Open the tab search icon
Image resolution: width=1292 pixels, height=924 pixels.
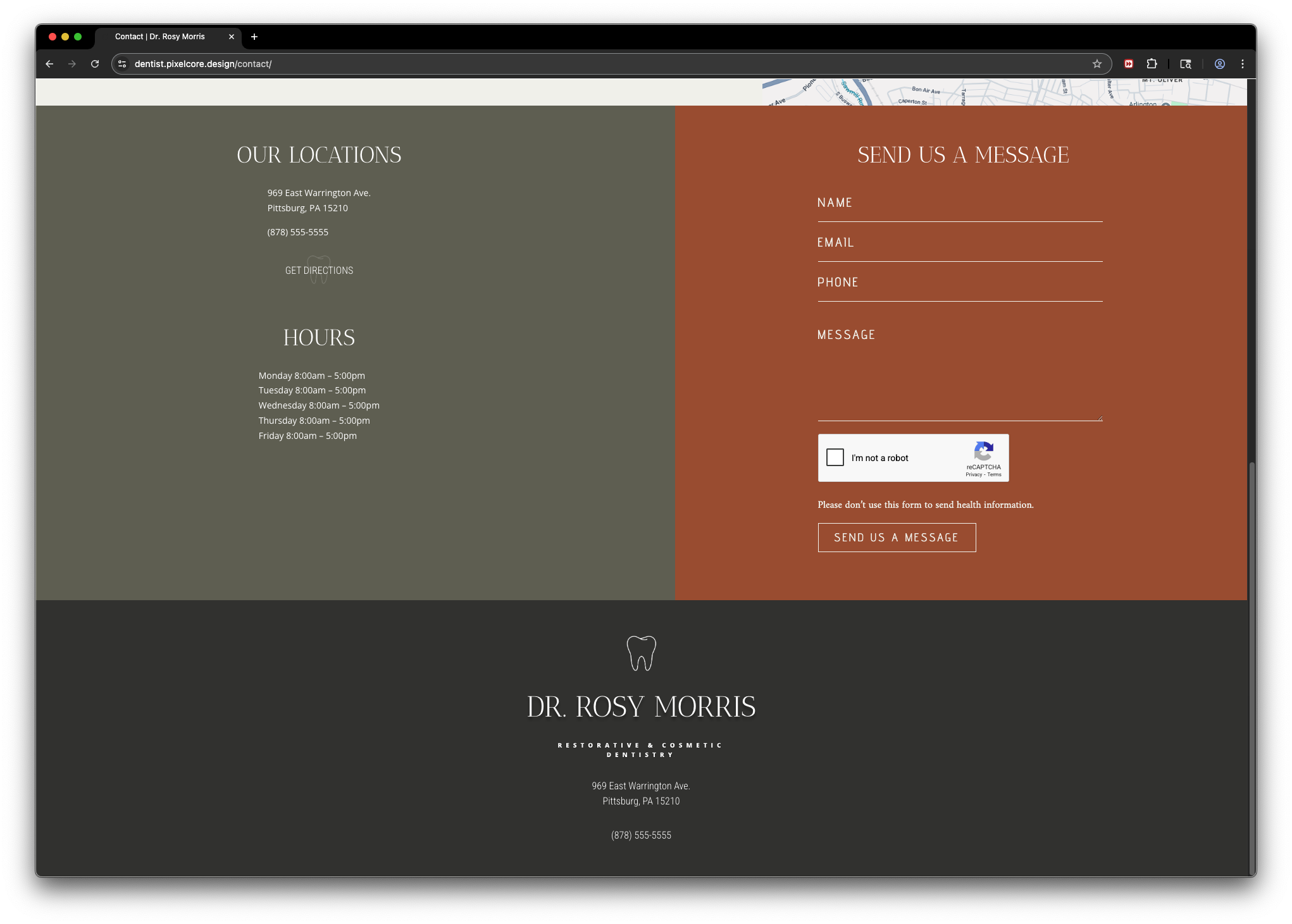[1186, 64]
